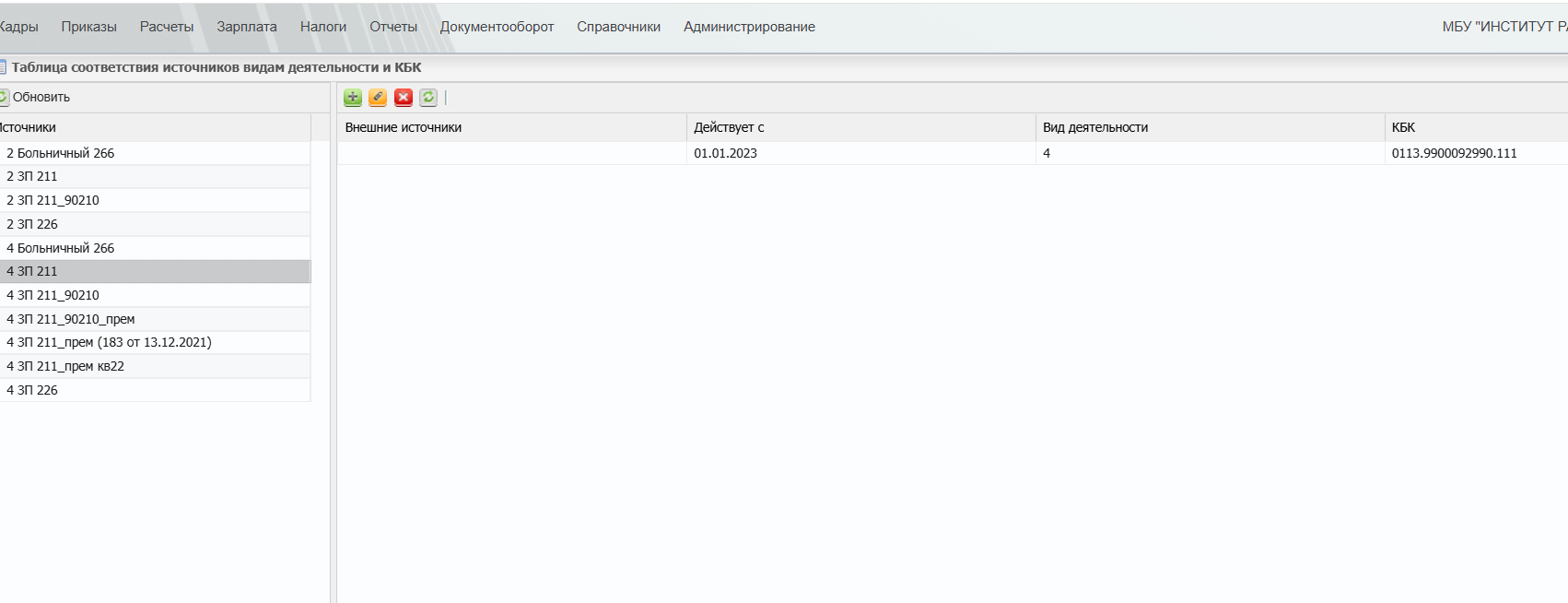Select source 4 ЗП 226
This screenshot has width=1568, height=603.
[155, 390]
